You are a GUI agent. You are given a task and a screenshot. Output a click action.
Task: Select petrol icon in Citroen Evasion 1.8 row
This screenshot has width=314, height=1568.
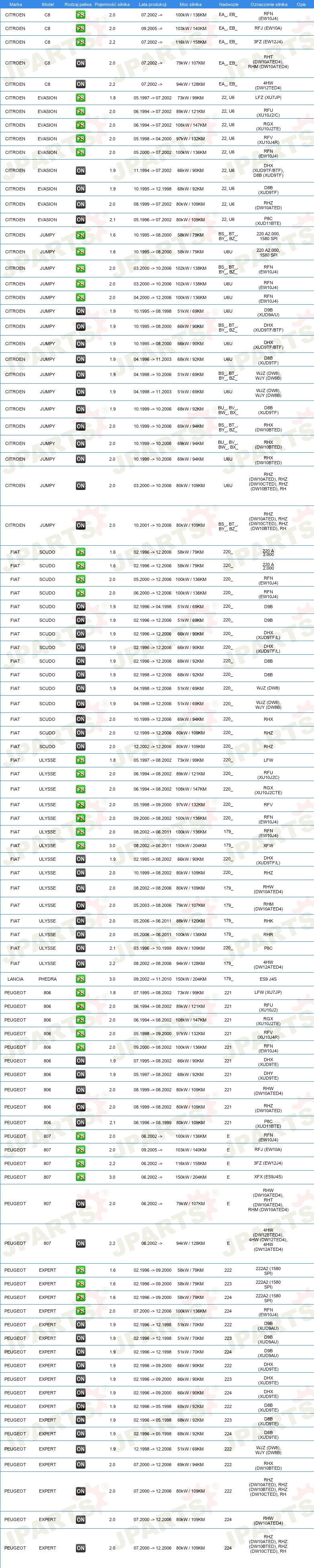coord(80,98)
